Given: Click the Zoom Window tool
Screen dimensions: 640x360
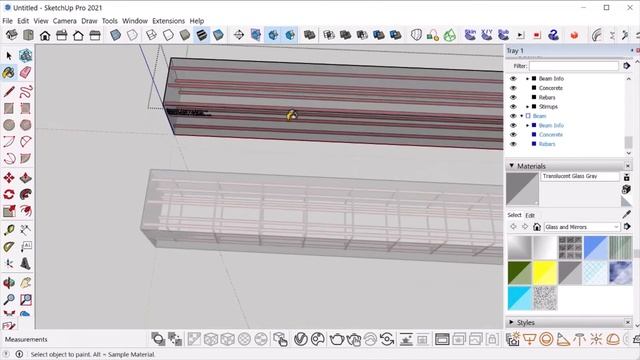Looking at the screenshot, I should click(25, 300).
